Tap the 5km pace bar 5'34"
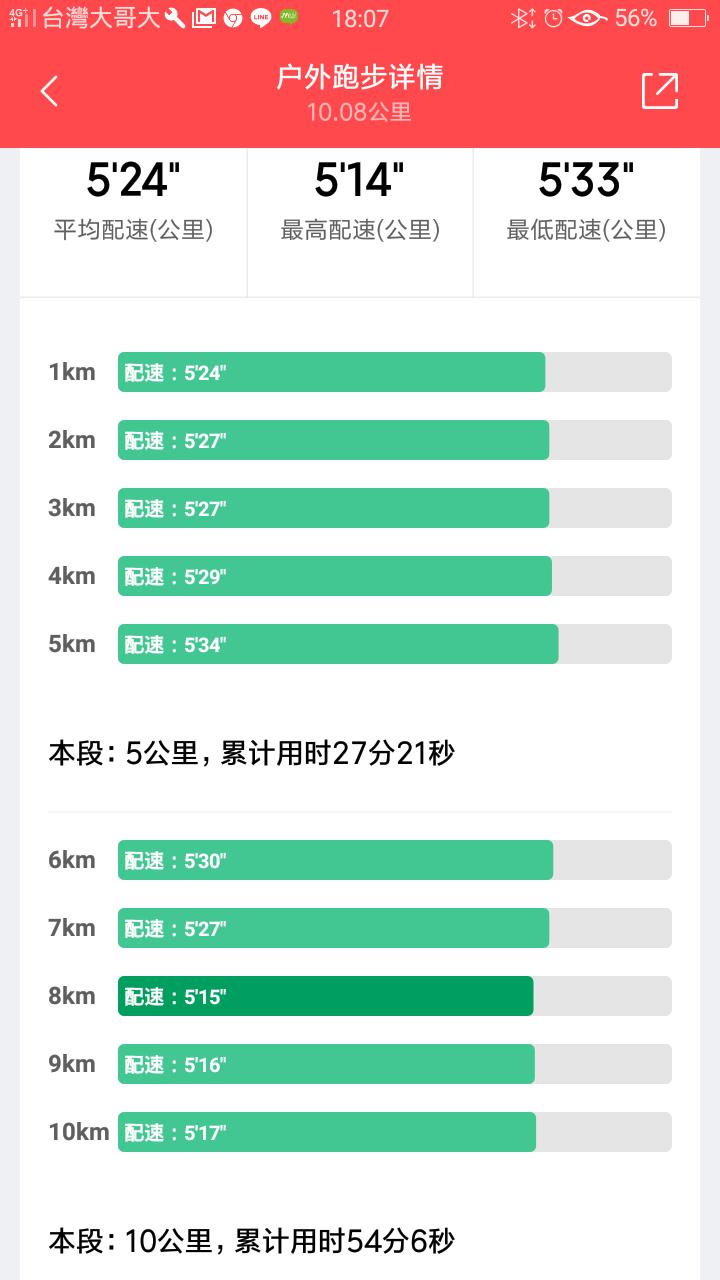This screenshot has height=1280, width=720. tap(338, 644)
